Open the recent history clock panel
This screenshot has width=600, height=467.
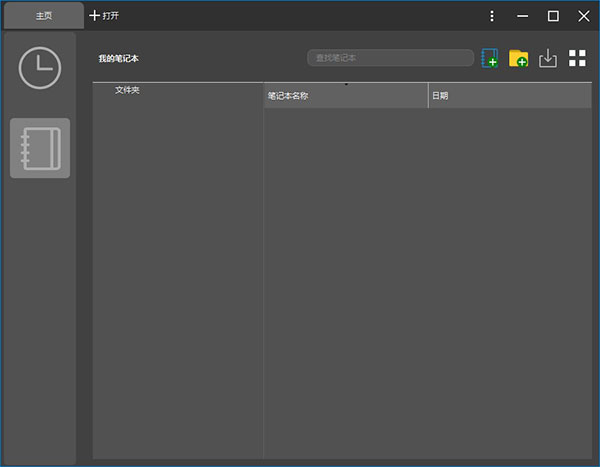[x=40, y=68]
